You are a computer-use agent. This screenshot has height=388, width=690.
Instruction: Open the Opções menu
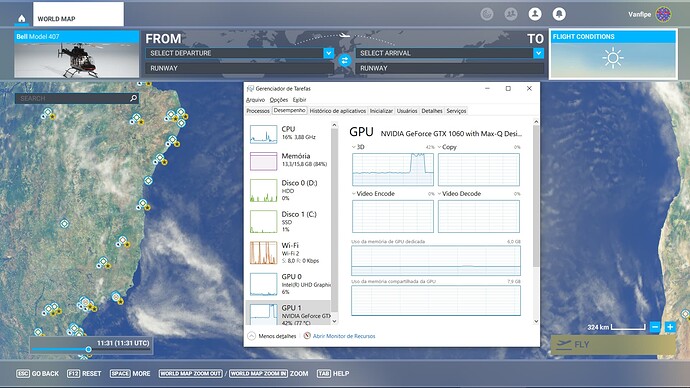coord(279,100)
